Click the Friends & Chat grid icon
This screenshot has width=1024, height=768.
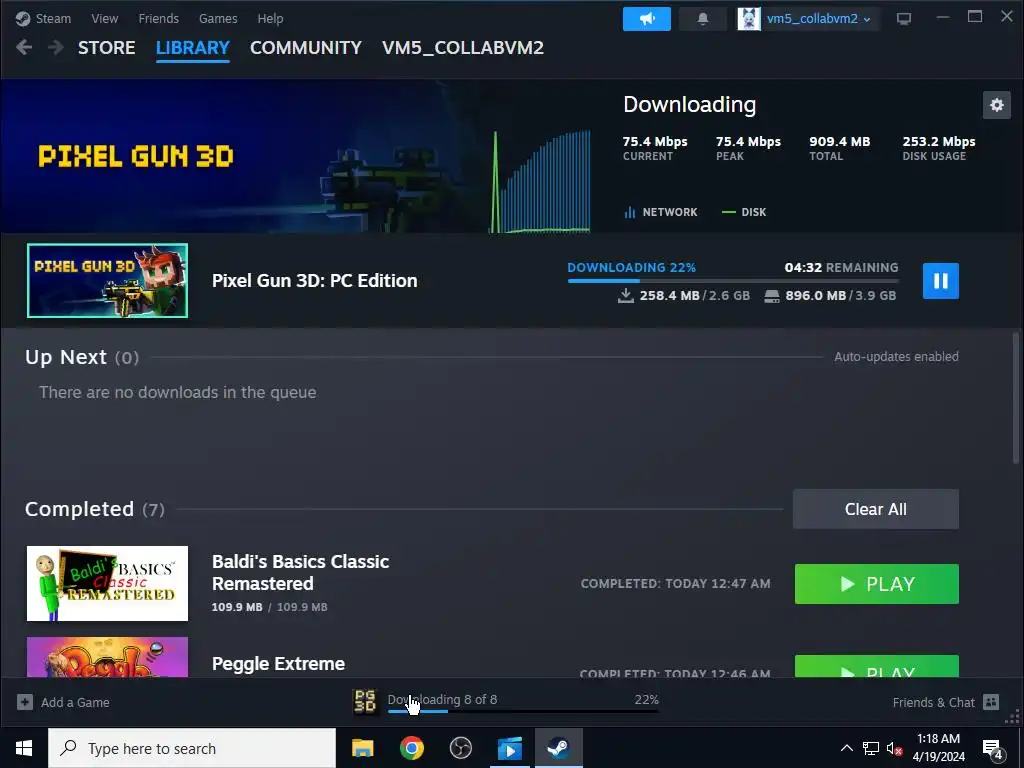991,702
